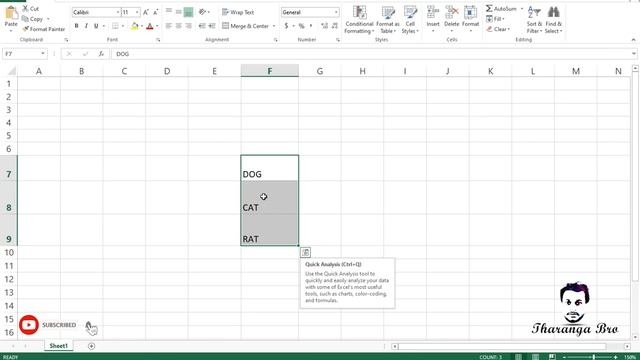Click Merge & Center
This screenshot has width=640, height=360.
[x=246, y=26]
